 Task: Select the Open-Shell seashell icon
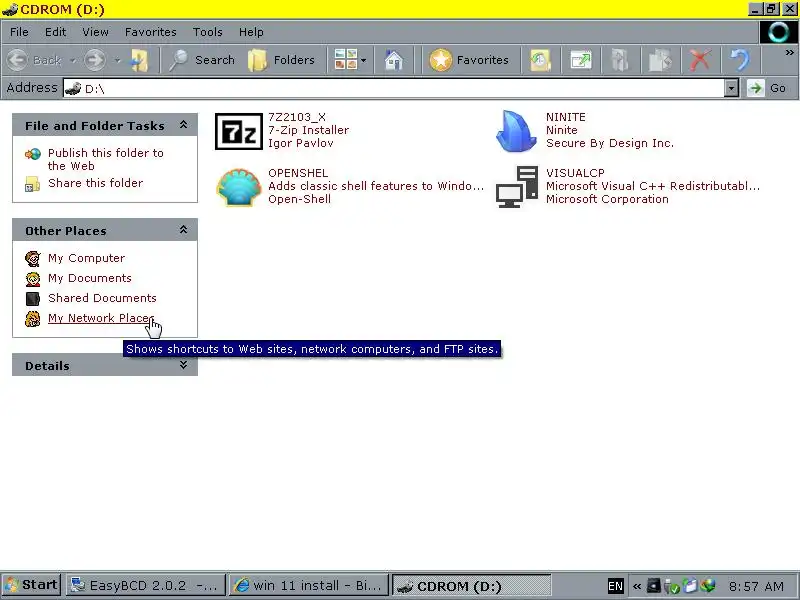pyautogui.click(x=239, y=187)
